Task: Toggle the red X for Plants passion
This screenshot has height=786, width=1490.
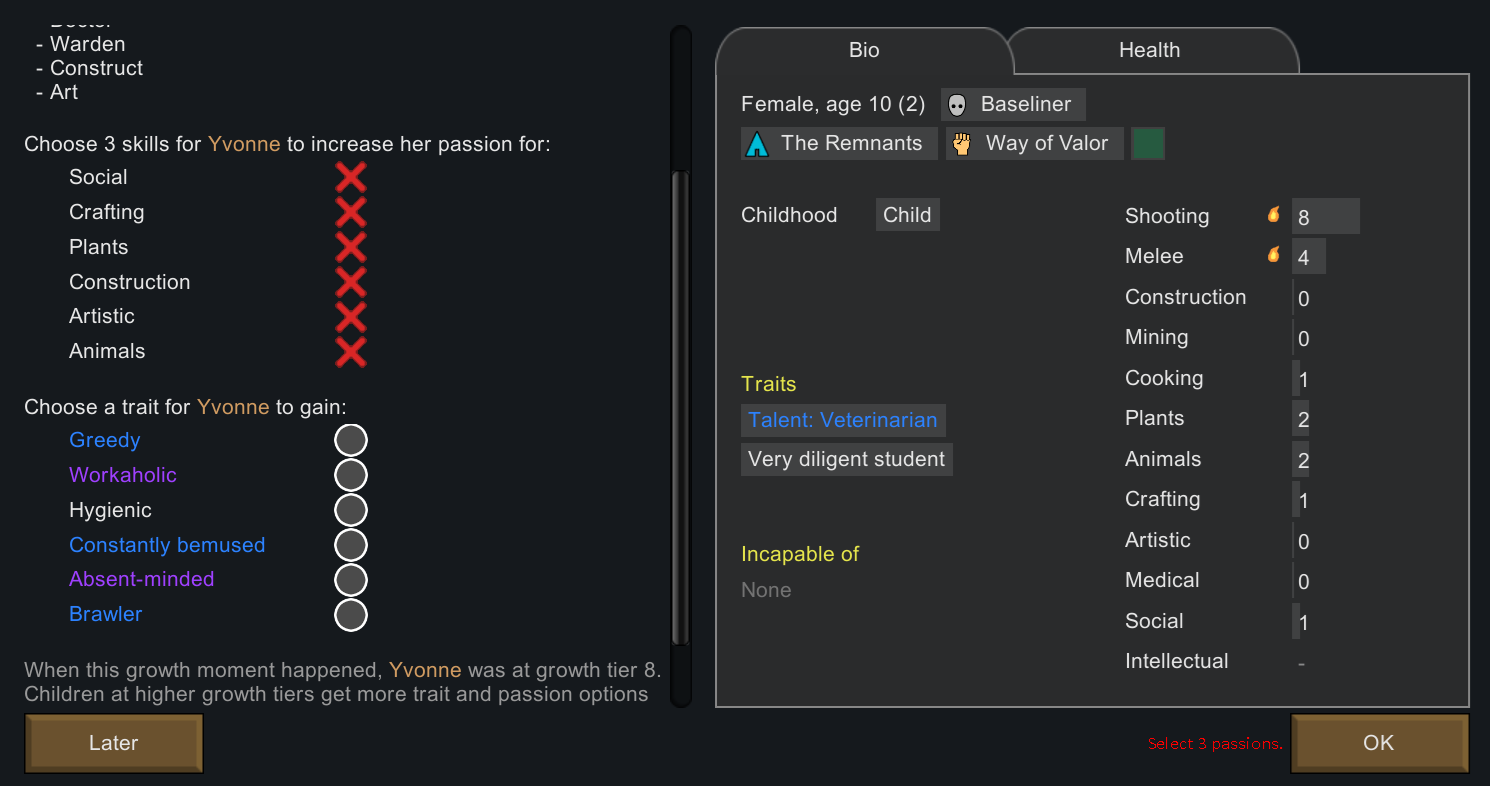Action: (350, 248)
